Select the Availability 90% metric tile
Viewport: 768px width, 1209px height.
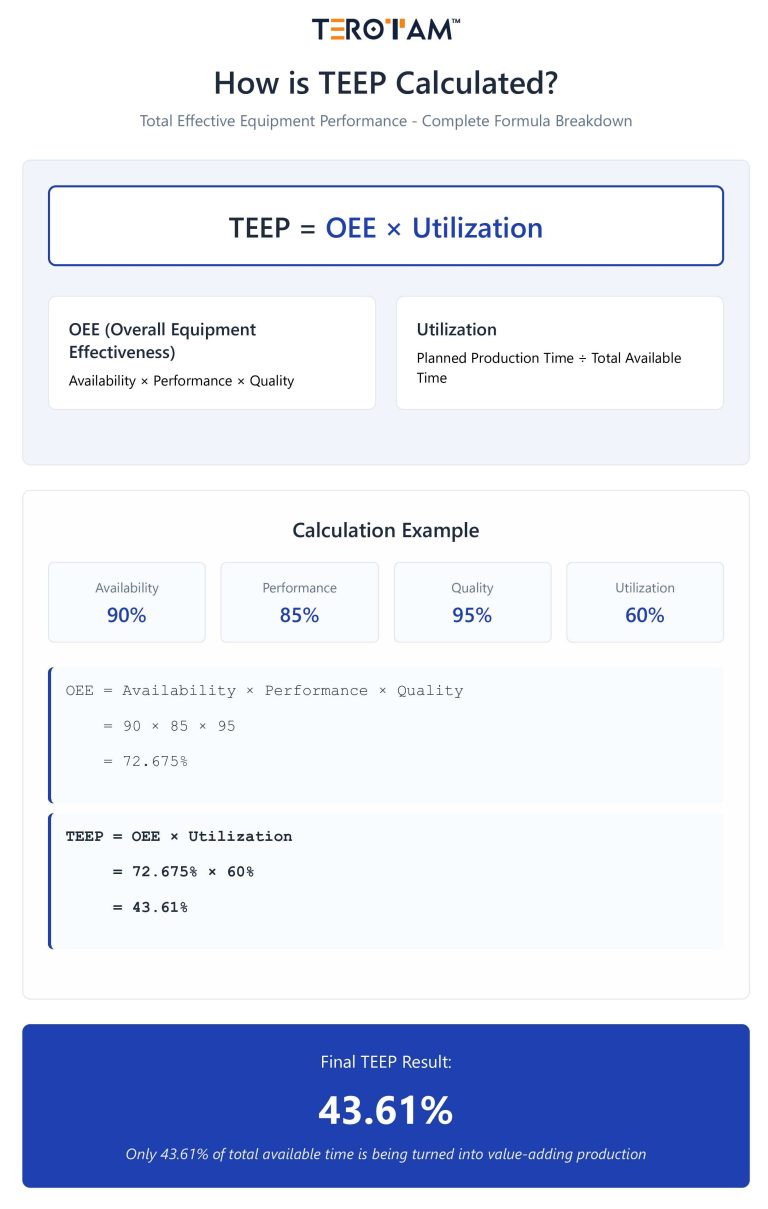tap(127, 602)
